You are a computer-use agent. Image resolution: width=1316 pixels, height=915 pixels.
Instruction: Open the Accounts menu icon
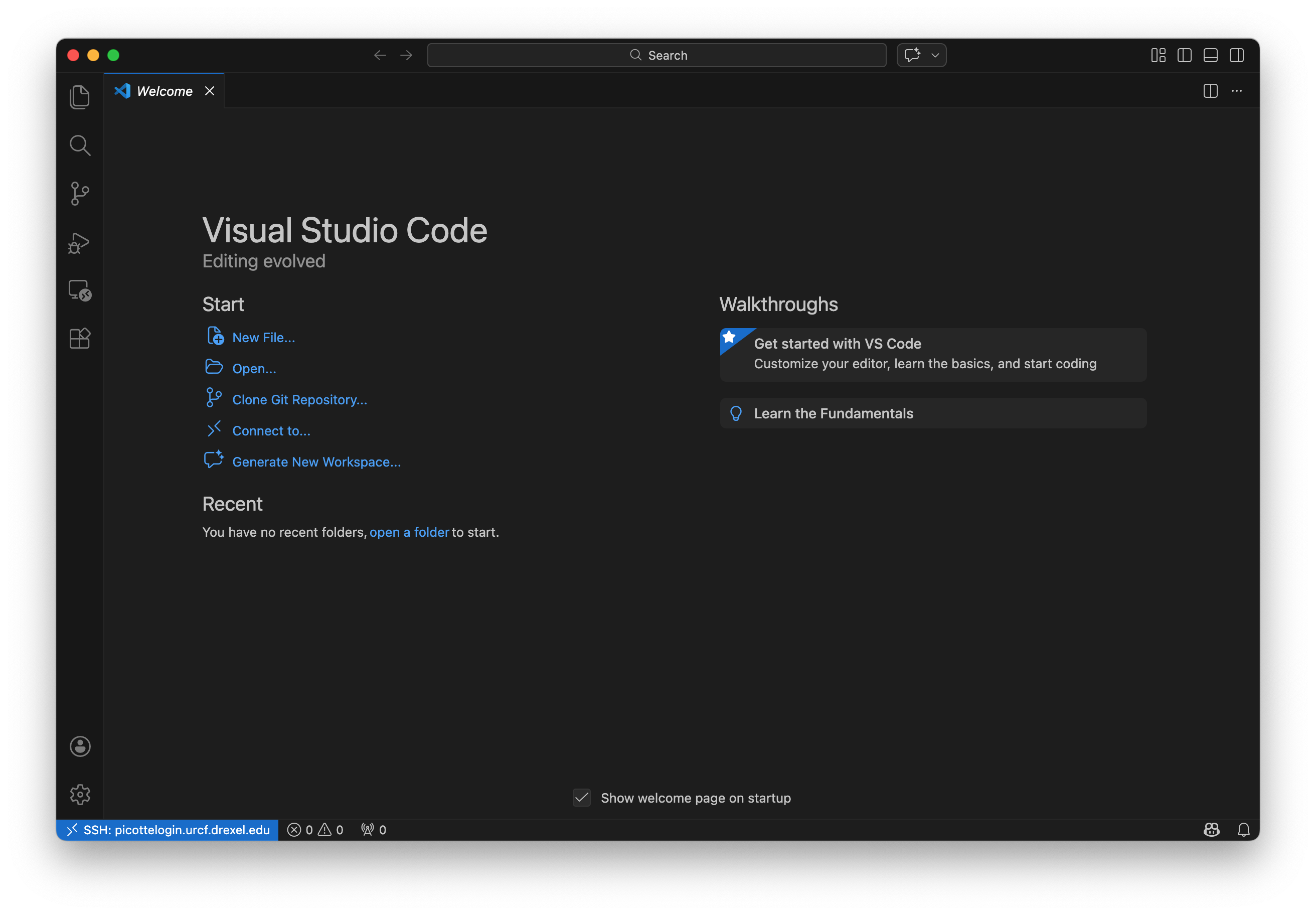coord(80,746)
